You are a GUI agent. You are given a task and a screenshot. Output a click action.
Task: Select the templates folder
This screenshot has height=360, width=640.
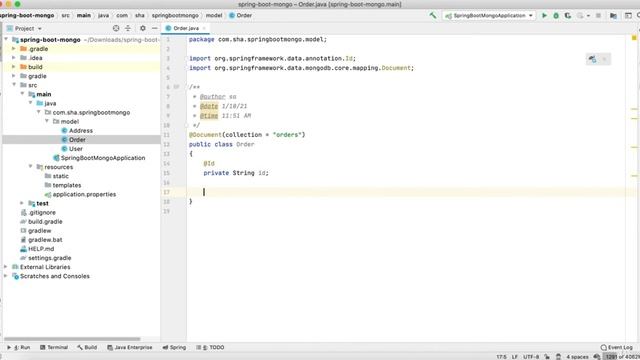coord(63,185)
